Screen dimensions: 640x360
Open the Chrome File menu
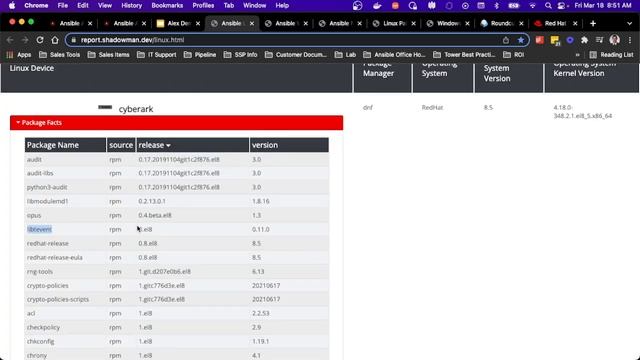click(x=62, y=5)
